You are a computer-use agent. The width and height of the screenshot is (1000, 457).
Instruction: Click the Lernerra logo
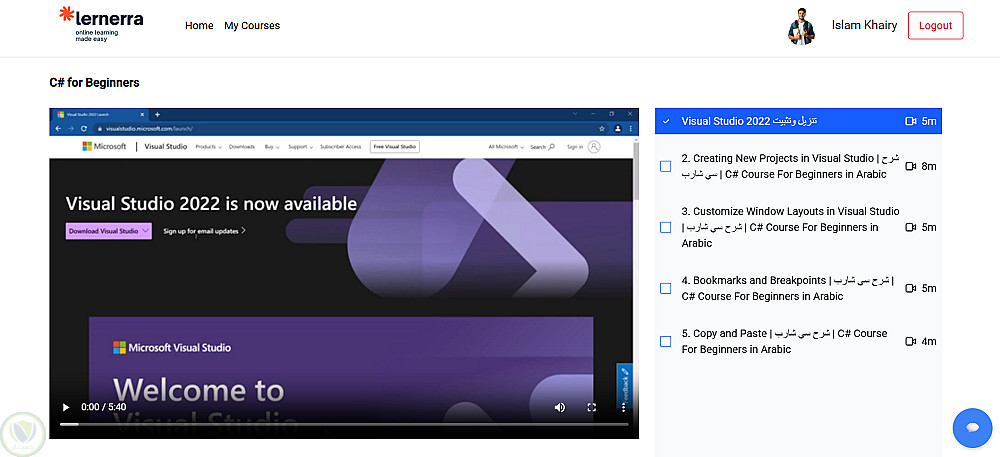click(x=101, y=24)
